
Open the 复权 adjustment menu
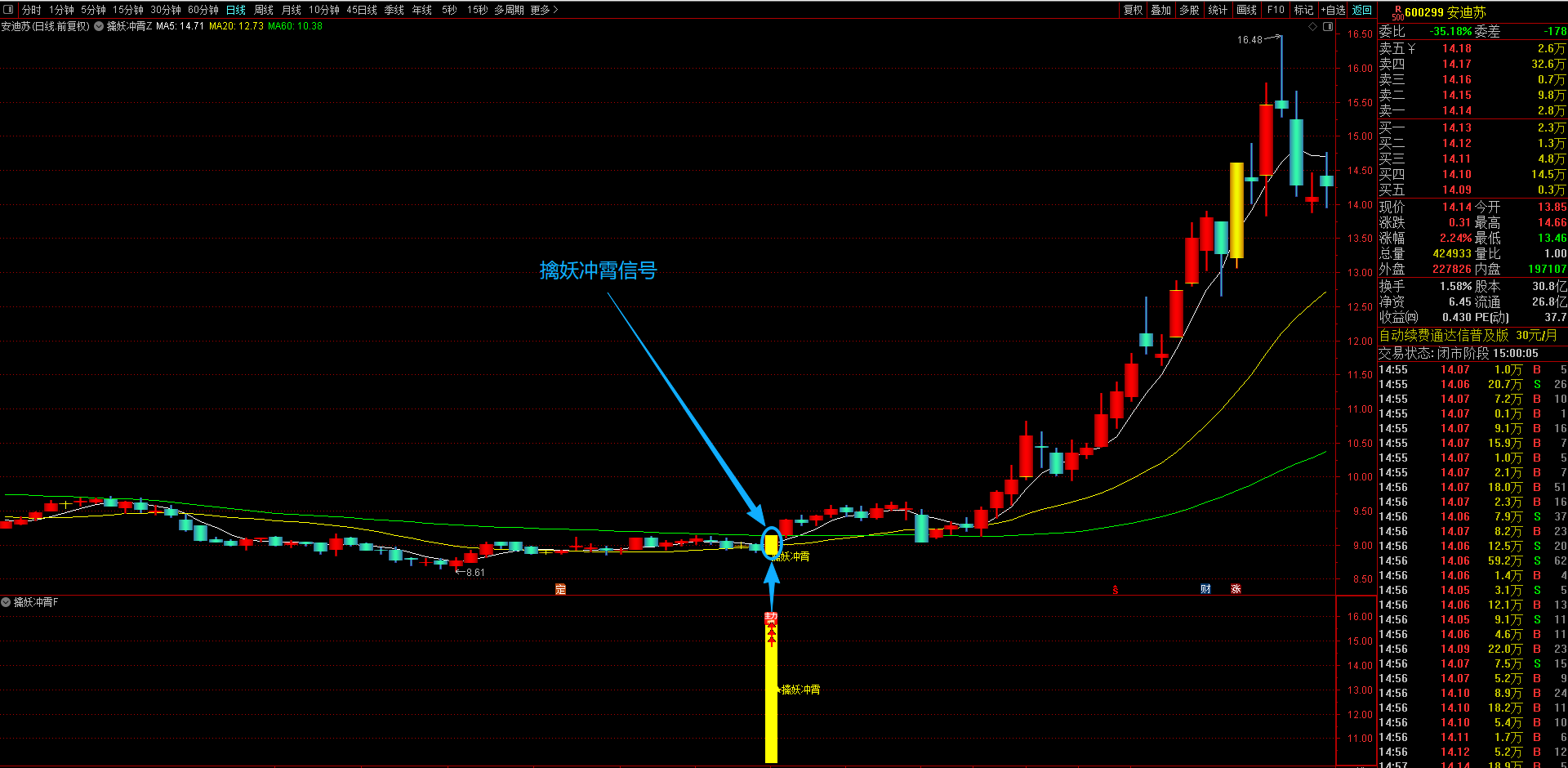coord(1134,10)
